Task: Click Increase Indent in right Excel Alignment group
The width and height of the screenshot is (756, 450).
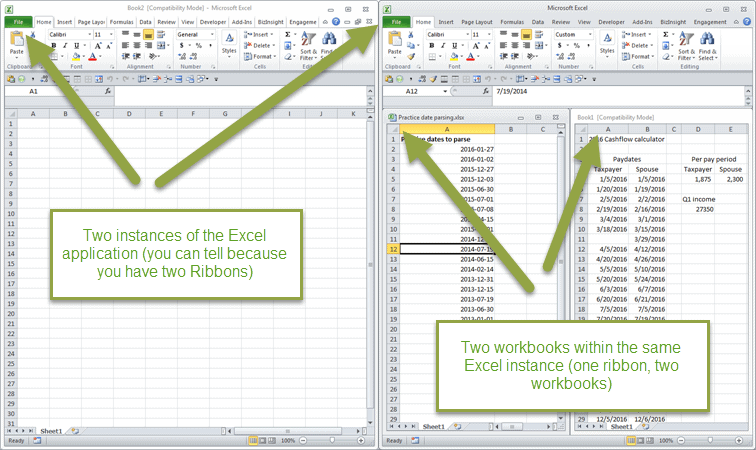Action: 515,56
